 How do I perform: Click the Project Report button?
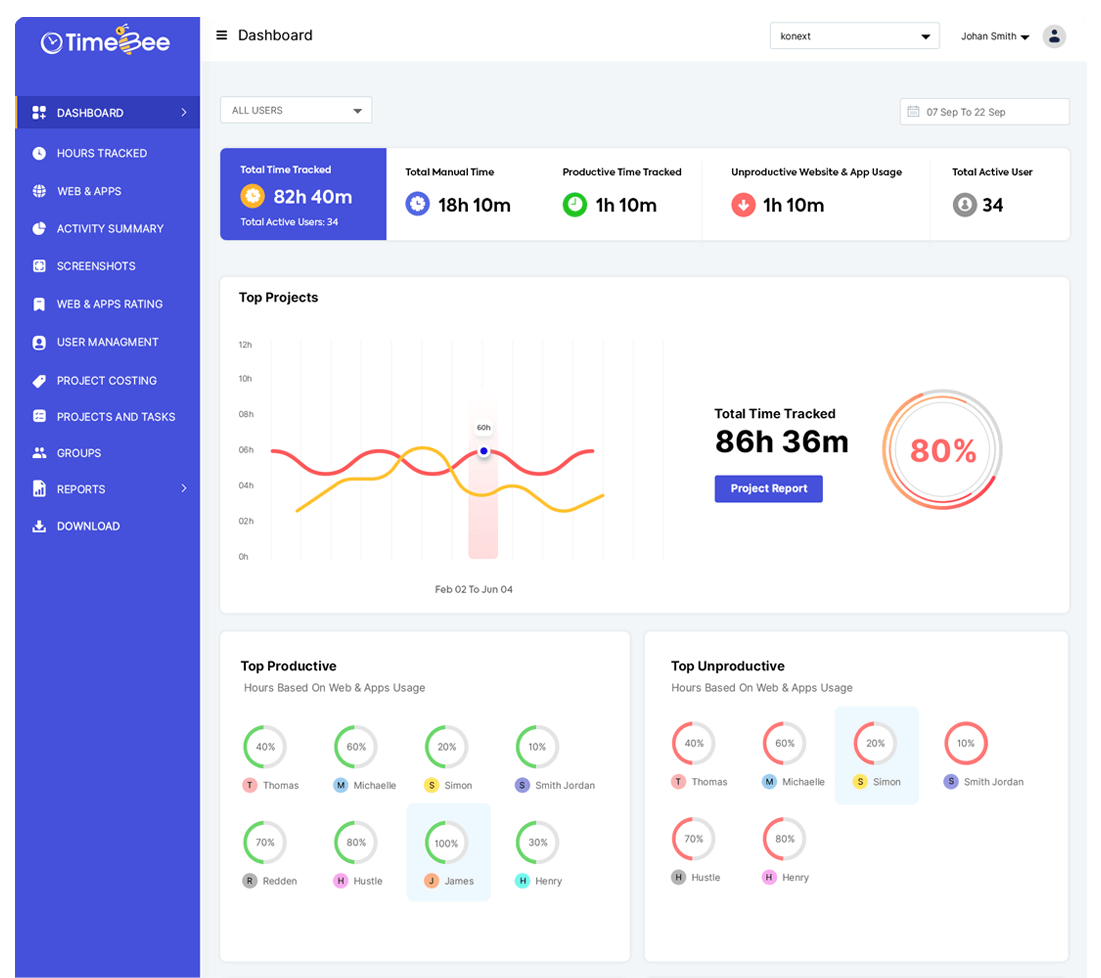[768, 489]
